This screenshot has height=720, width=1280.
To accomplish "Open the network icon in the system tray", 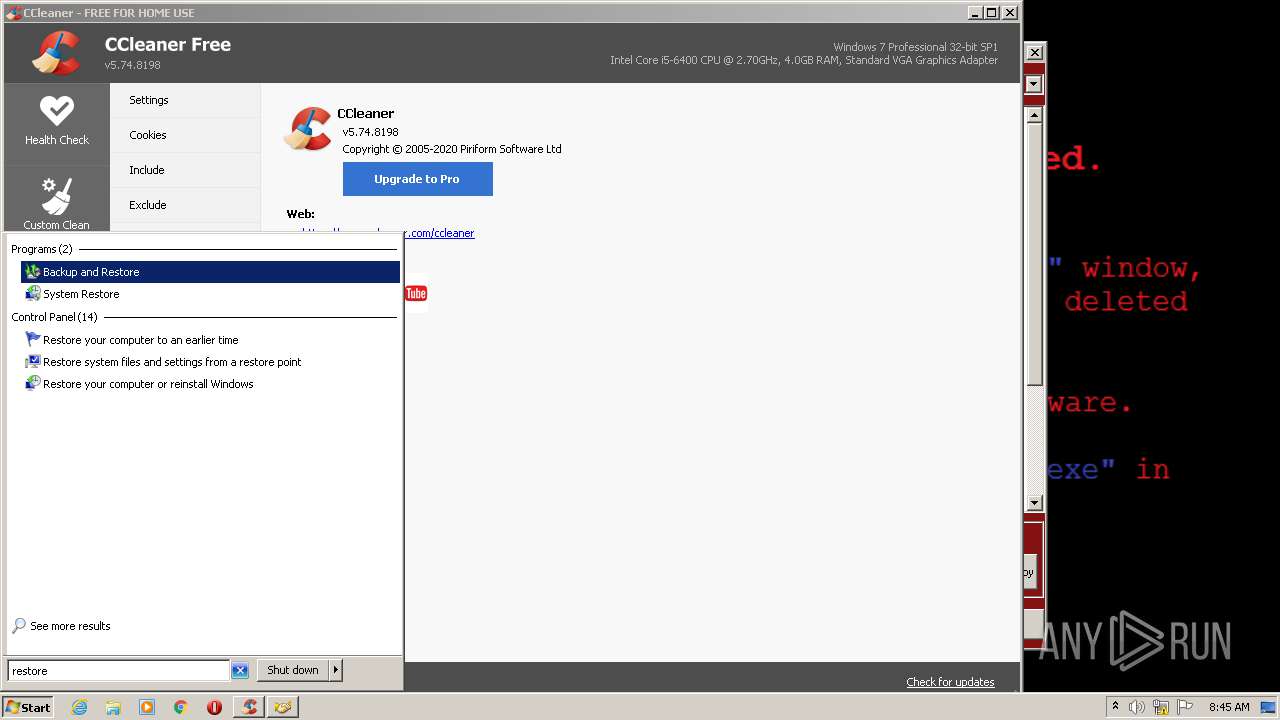I will [1161, 707].
